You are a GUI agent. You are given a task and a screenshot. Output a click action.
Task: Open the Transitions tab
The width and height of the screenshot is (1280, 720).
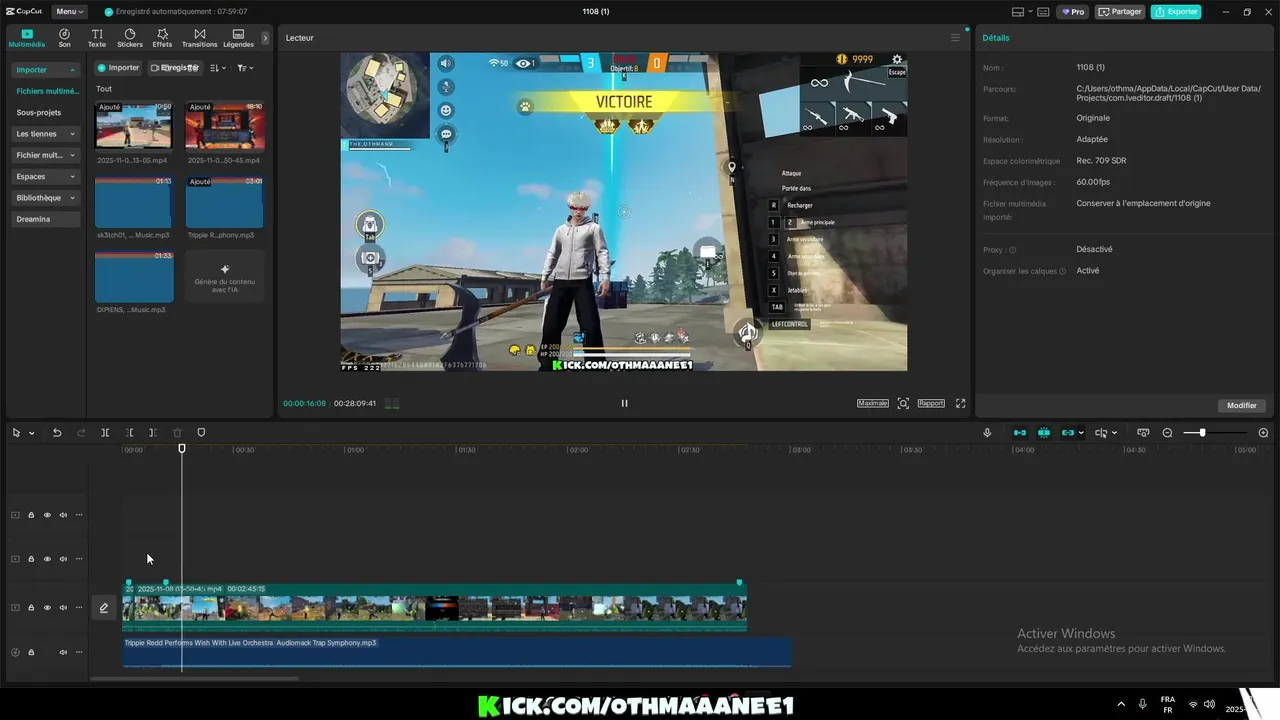tap(199, 38)
